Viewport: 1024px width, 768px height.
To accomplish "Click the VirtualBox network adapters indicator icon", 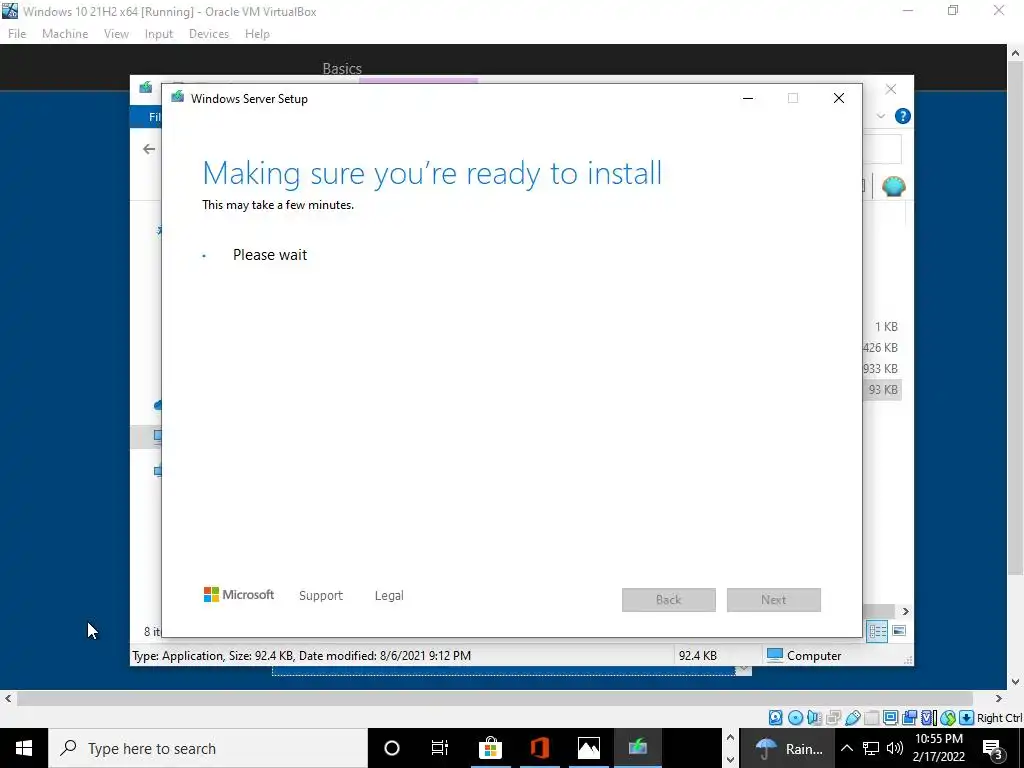I will pyautogui.click(x=833, y=718).
